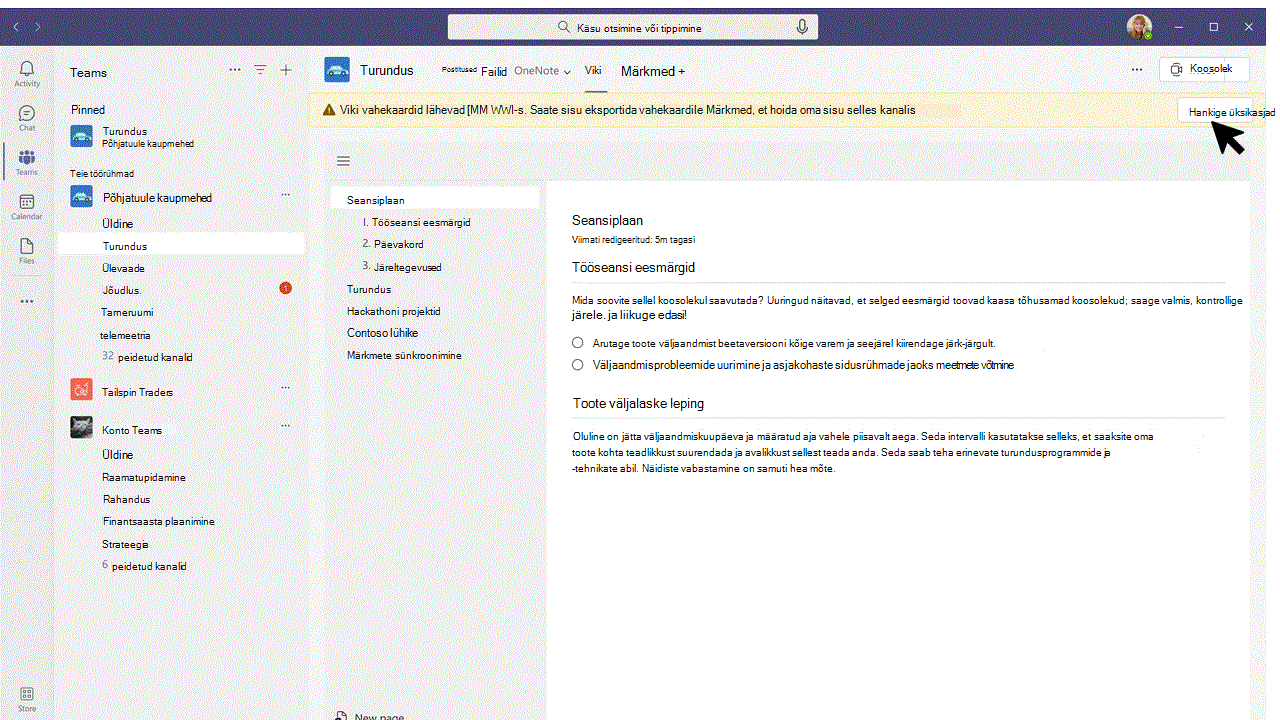Select the Väljaandmisprobleemide uurimine radio button

pos(578,365)
